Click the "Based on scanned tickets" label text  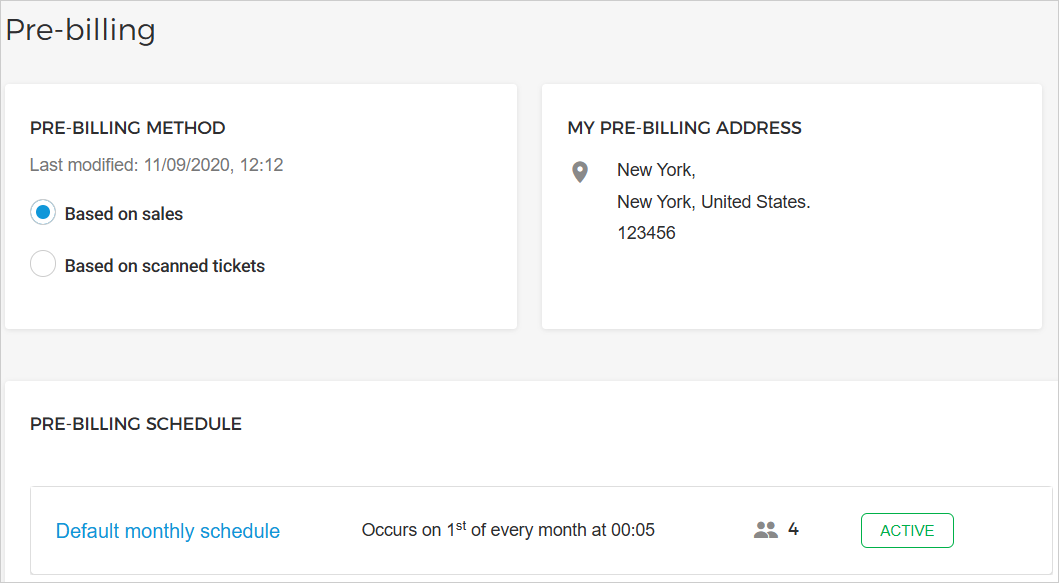(x=165, y=266)
